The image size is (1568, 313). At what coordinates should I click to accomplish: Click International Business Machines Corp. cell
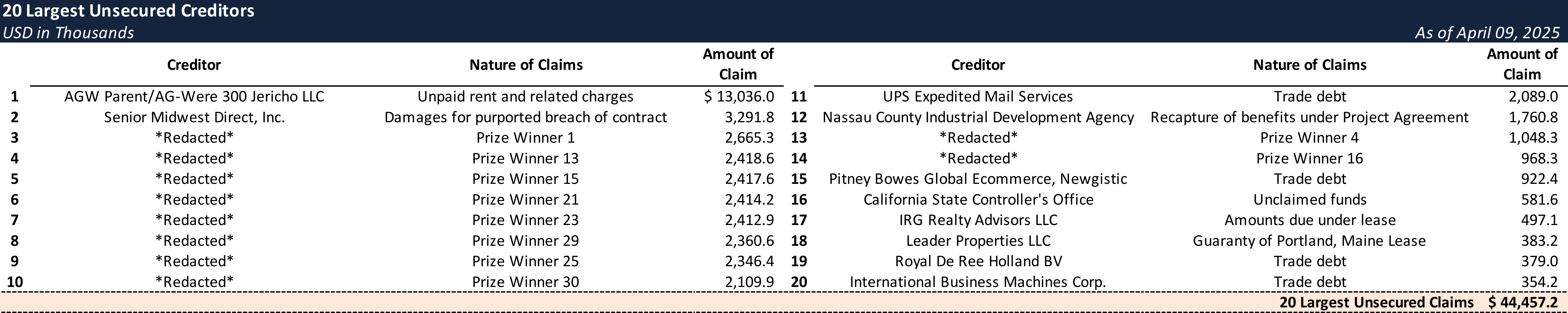point(978,282)
